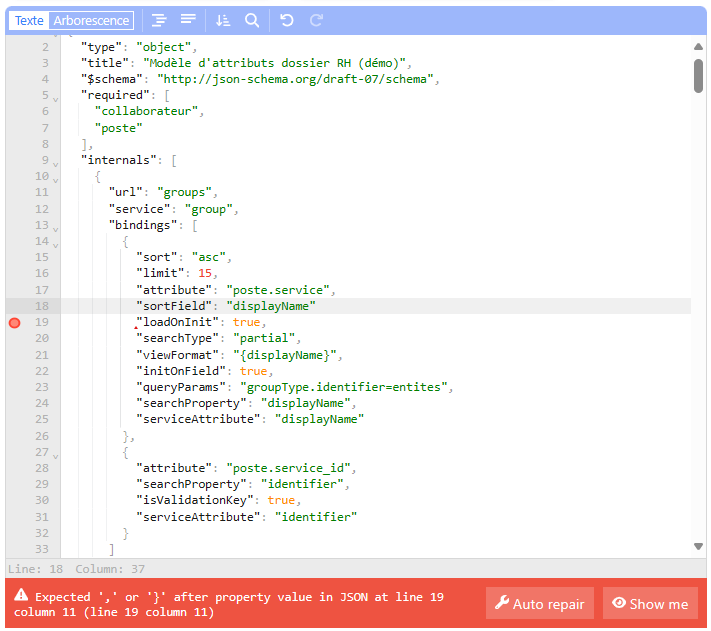
Task: Click the Auto repair button
Action: (x=540, y=603)
